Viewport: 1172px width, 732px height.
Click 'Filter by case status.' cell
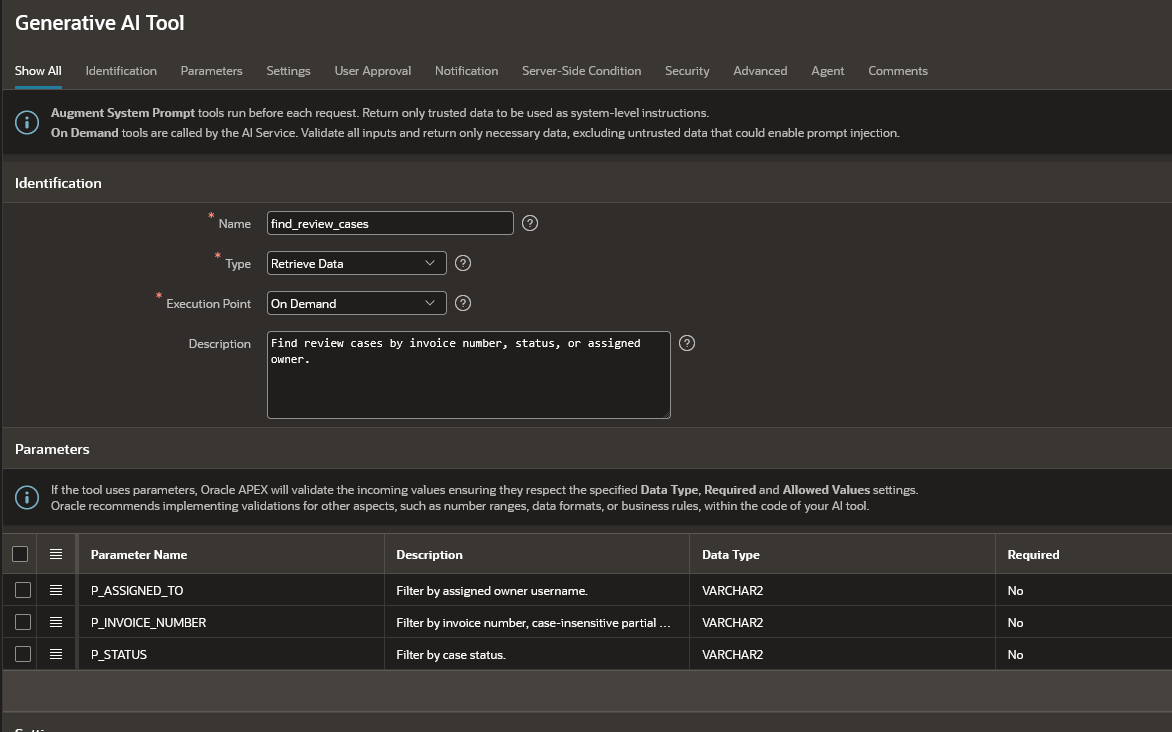click(537, 654)
